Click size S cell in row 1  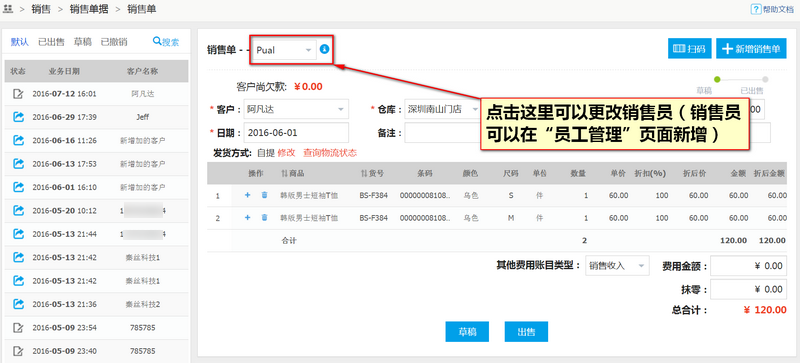tap(511, 195)
